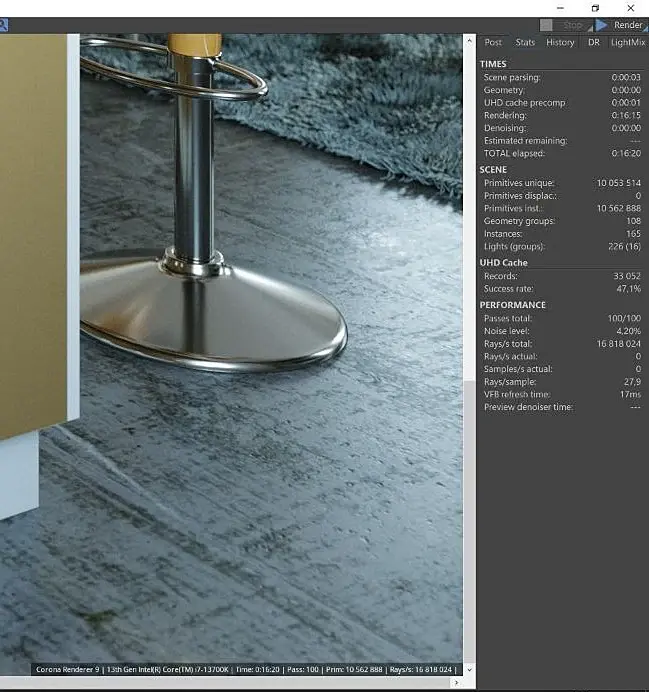Image resolution: width=649 pixels, height=692 pixels.
Task: Click the 'Geometry groups' label
Action: click(x=519, y=221)
